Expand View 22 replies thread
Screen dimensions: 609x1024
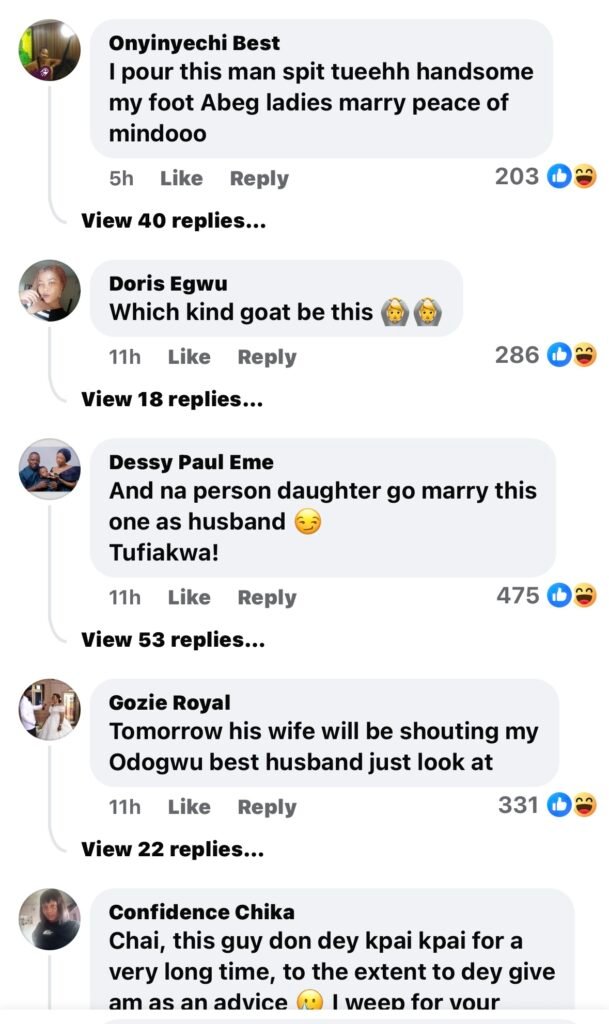pyautogui.click(x=172, y=849)
